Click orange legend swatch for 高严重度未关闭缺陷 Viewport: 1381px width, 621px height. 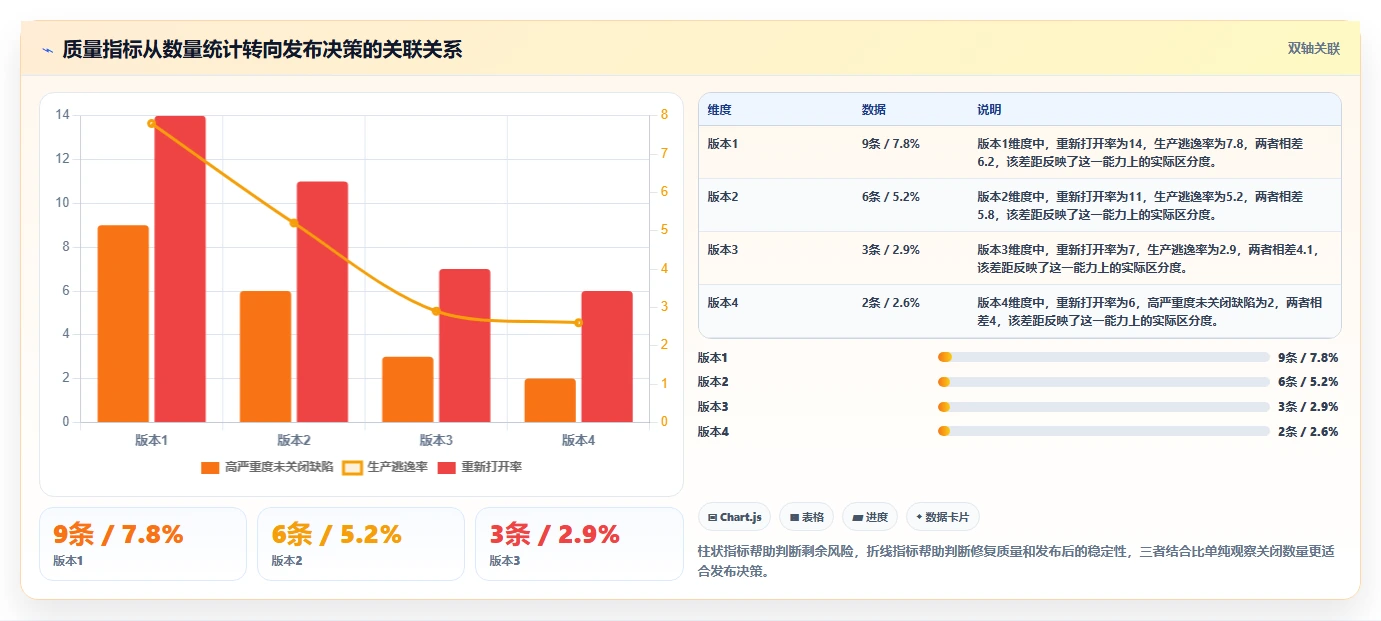click(210, 467)
